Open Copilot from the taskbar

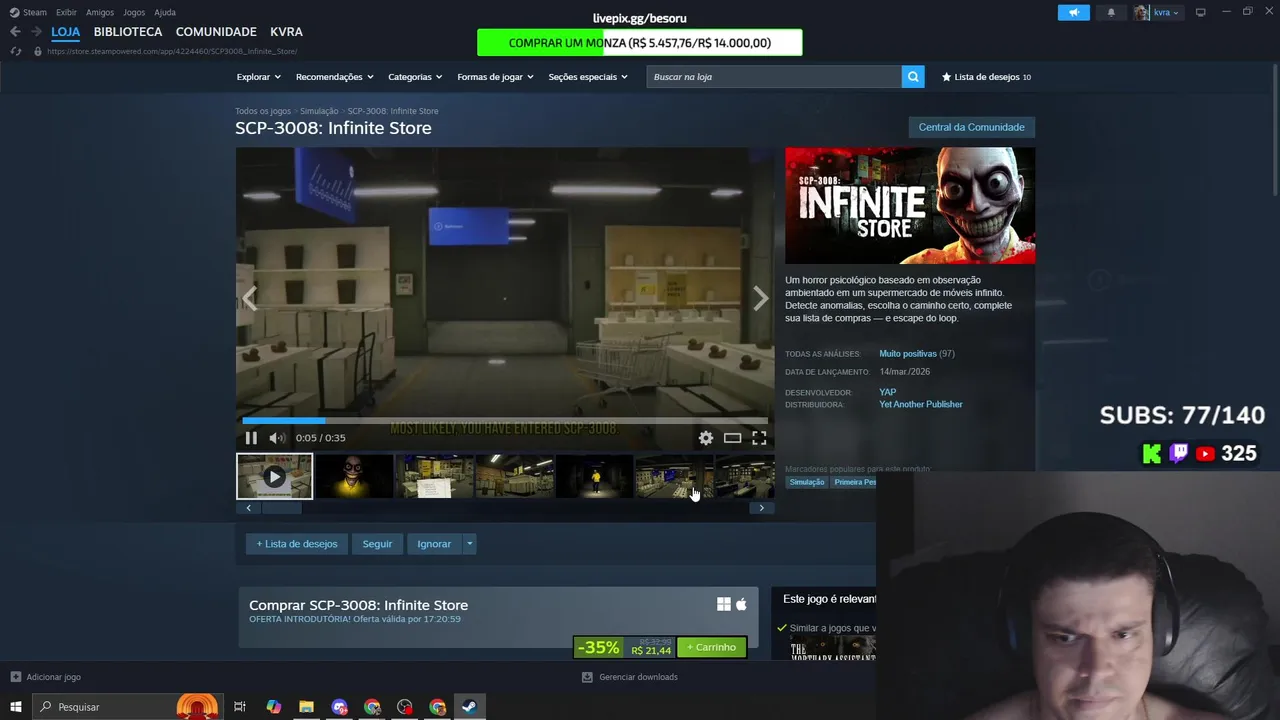pyautogui.click(x=273, y=707)
